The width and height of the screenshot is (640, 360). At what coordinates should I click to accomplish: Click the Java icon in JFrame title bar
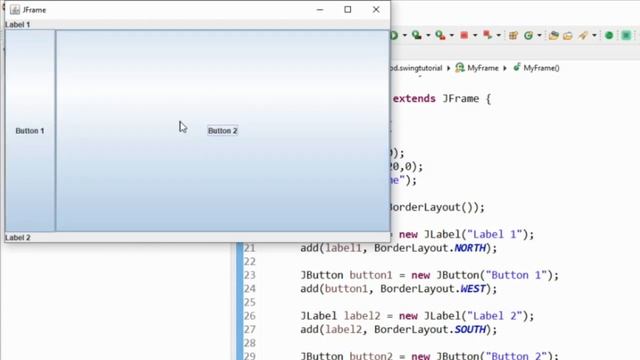click(x=15, y=9)
